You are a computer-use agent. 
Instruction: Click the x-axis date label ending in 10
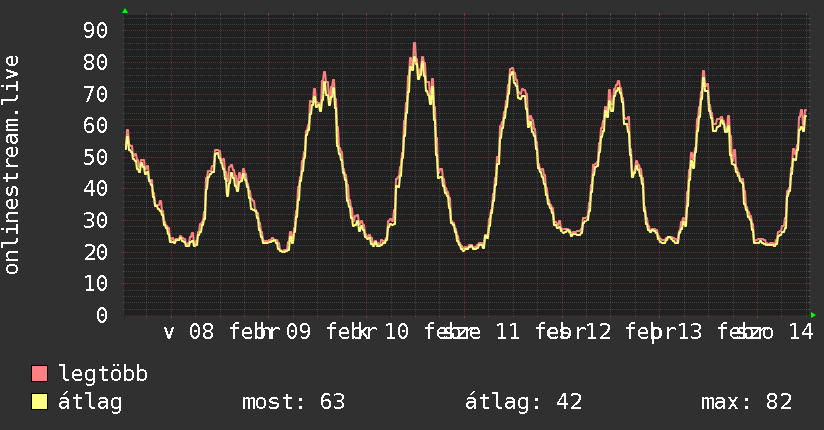tap(367, 332)
